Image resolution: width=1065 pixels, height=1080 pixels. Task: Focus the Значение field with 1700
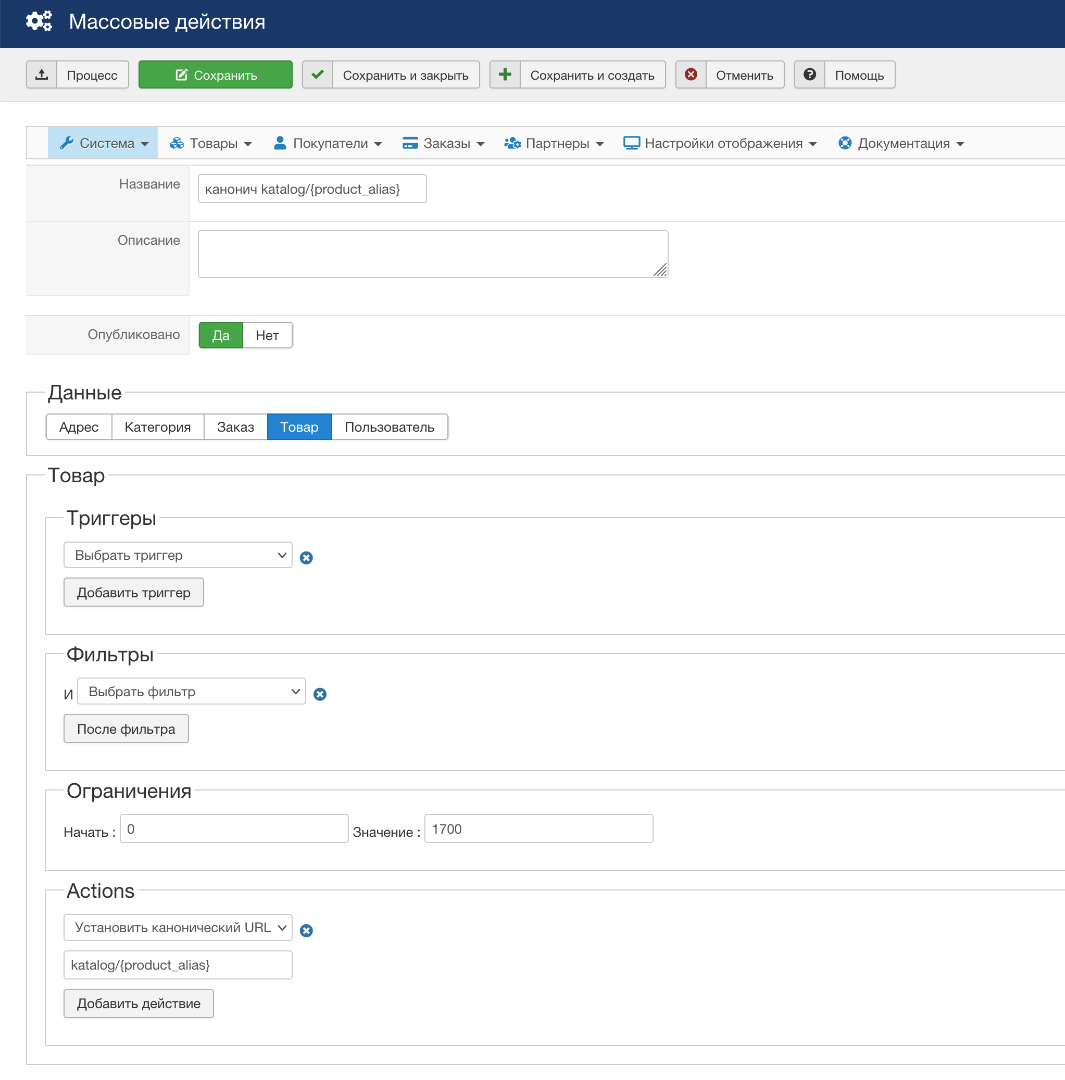coord(539,829)
